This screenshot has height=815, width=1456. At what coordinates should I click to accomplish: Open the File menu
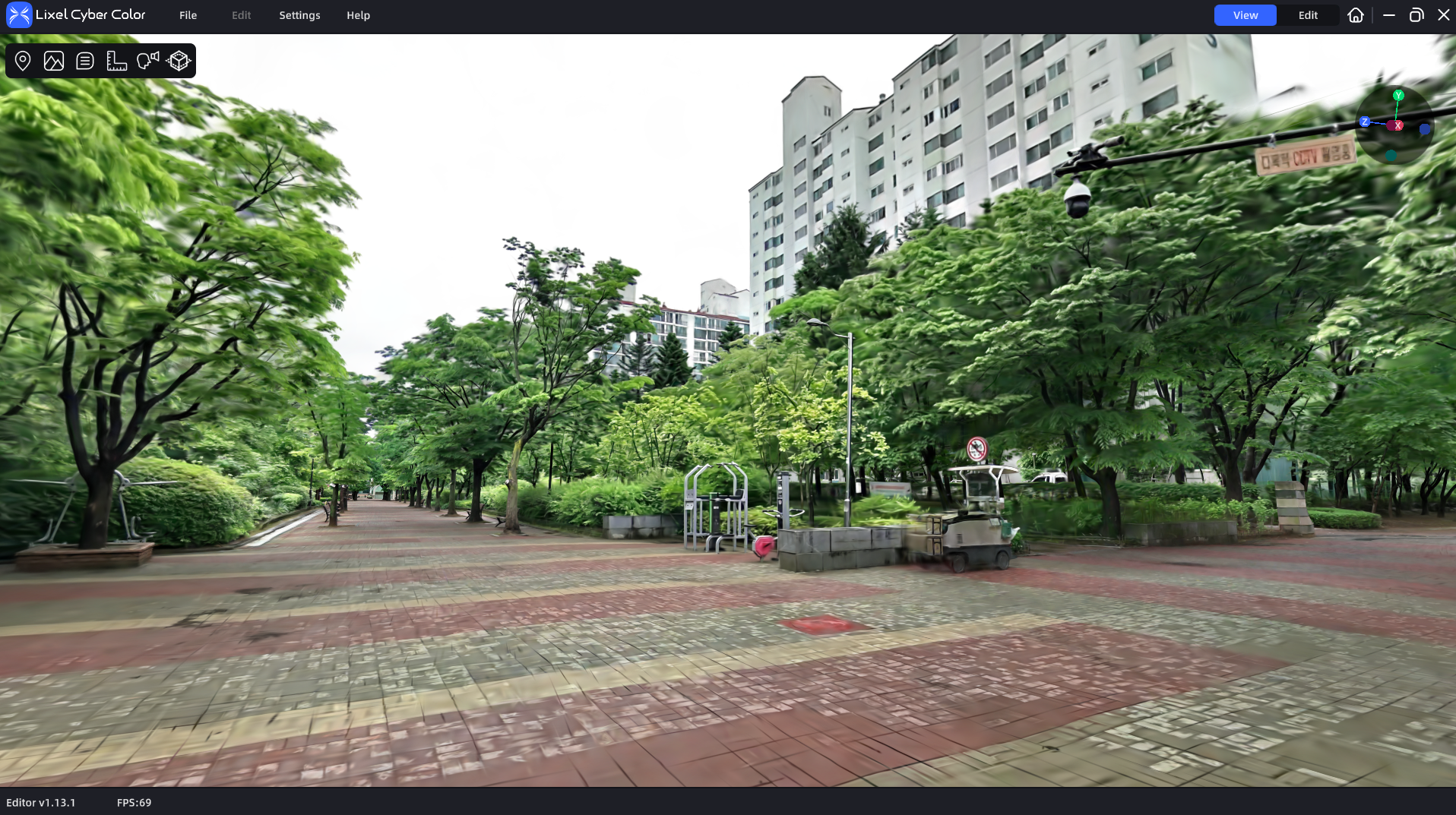[188, 15]
